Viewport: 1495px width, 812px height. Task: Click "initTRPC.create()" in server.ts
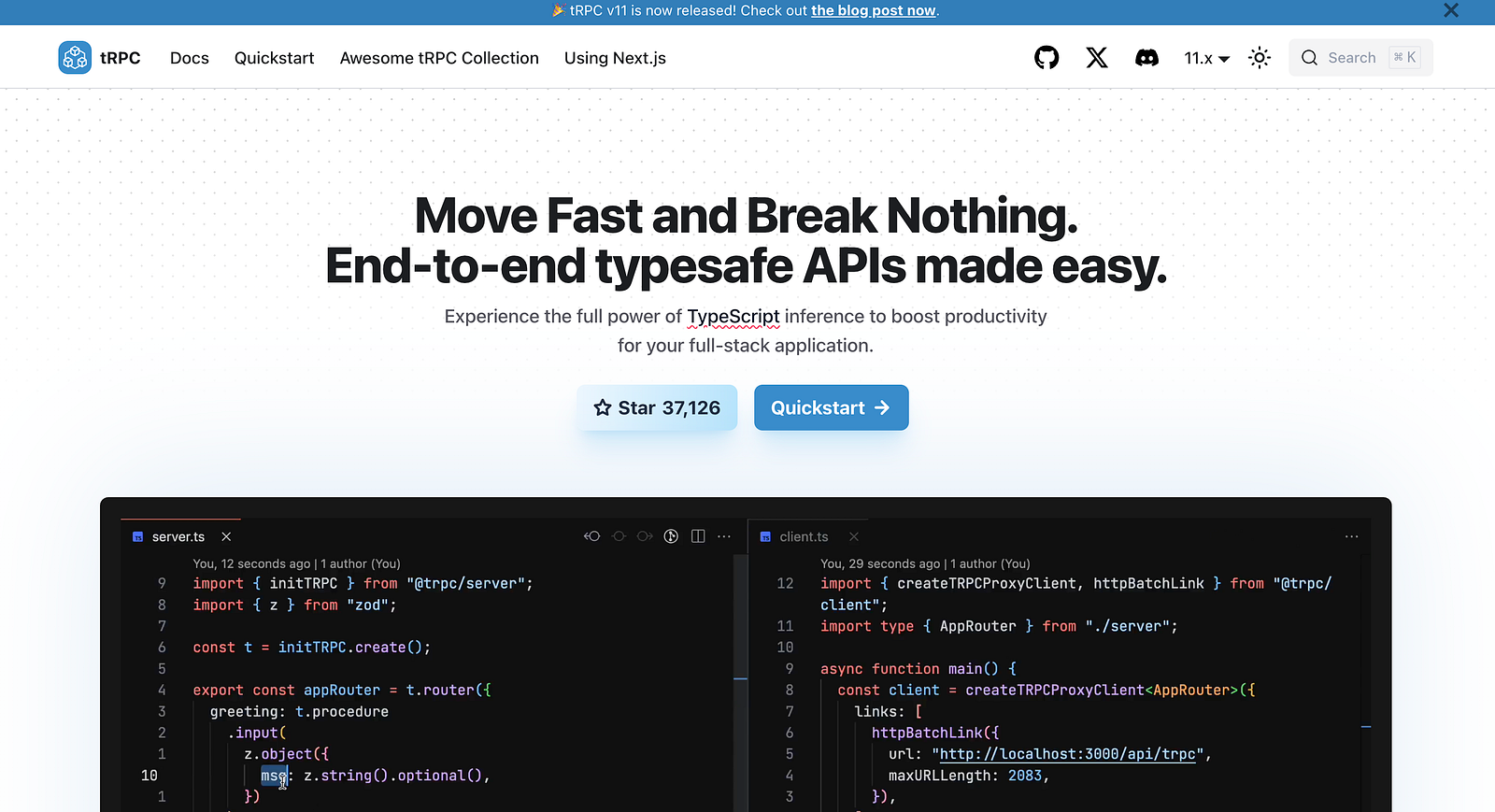354,648
